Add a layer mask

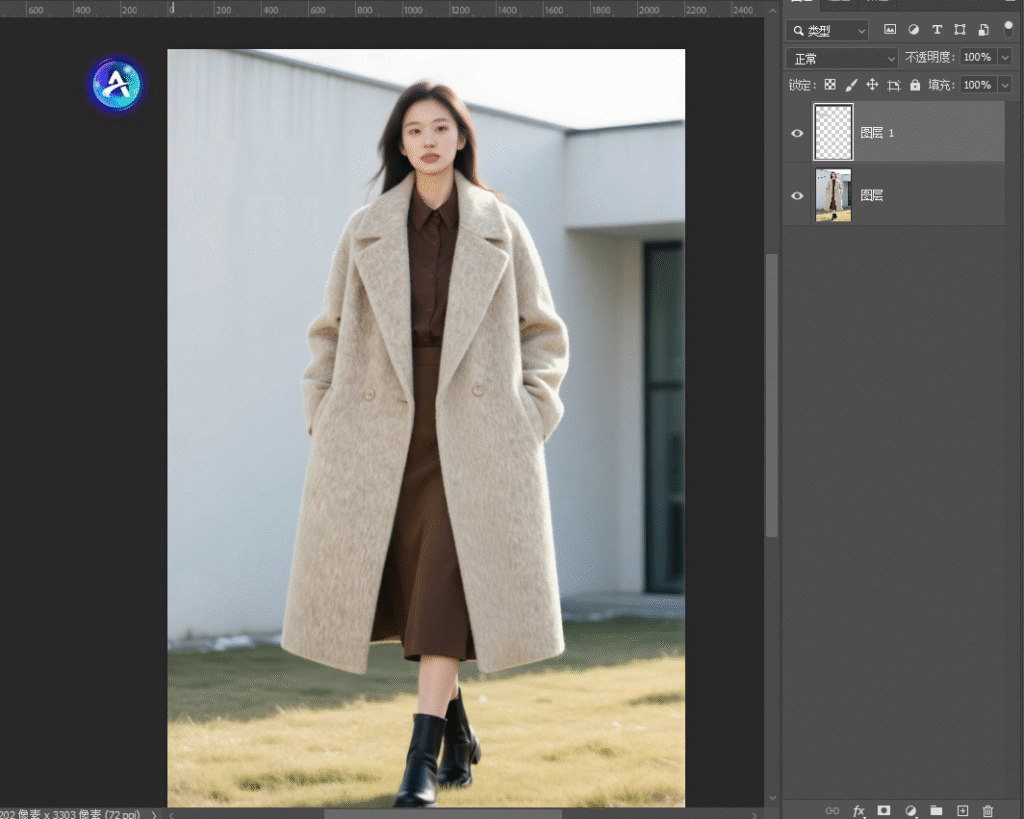tap(884, 810)
